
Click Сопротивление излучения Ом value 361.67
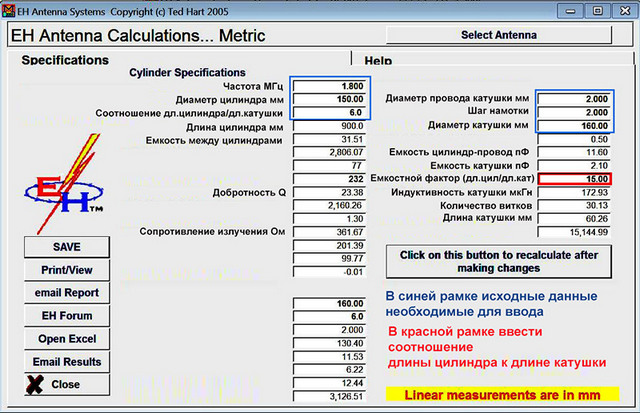tap(329, 232)
